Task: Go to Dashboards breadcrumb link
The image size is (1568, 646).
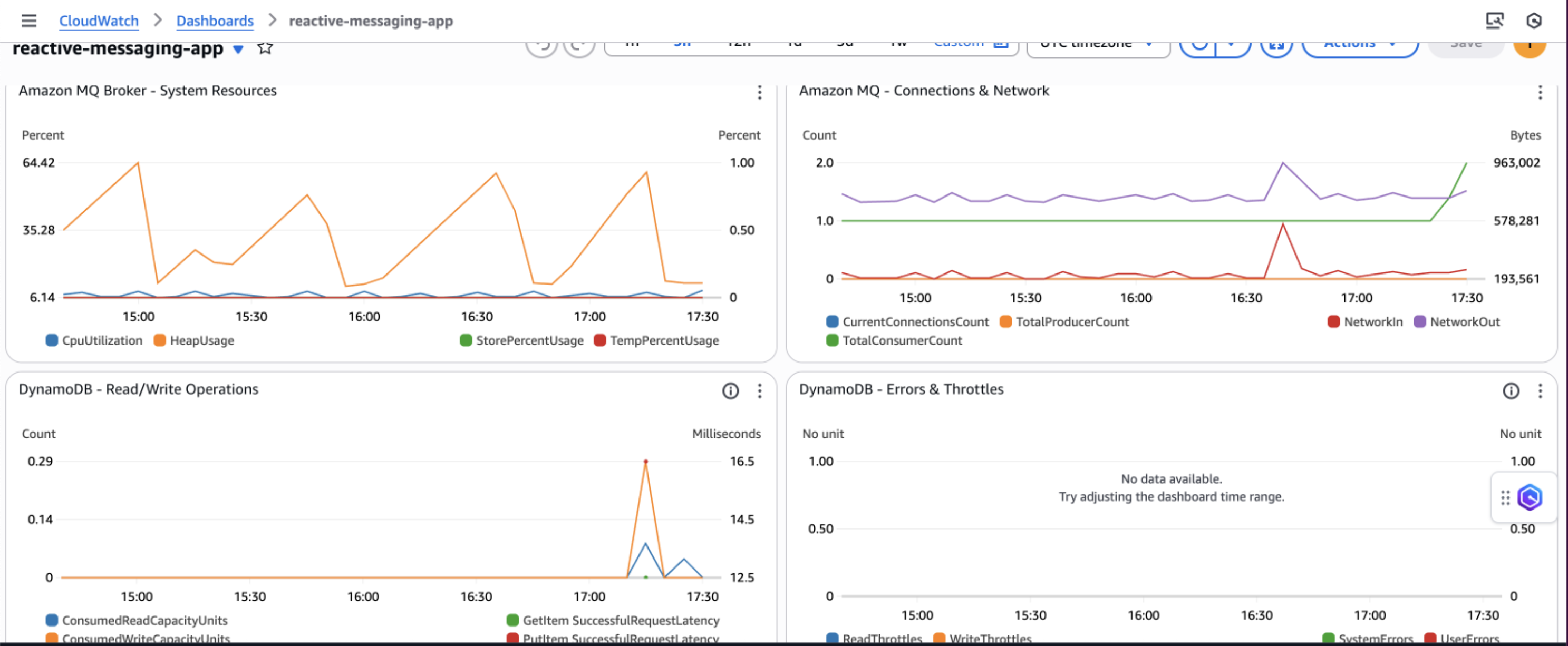Action: (214, 21)
